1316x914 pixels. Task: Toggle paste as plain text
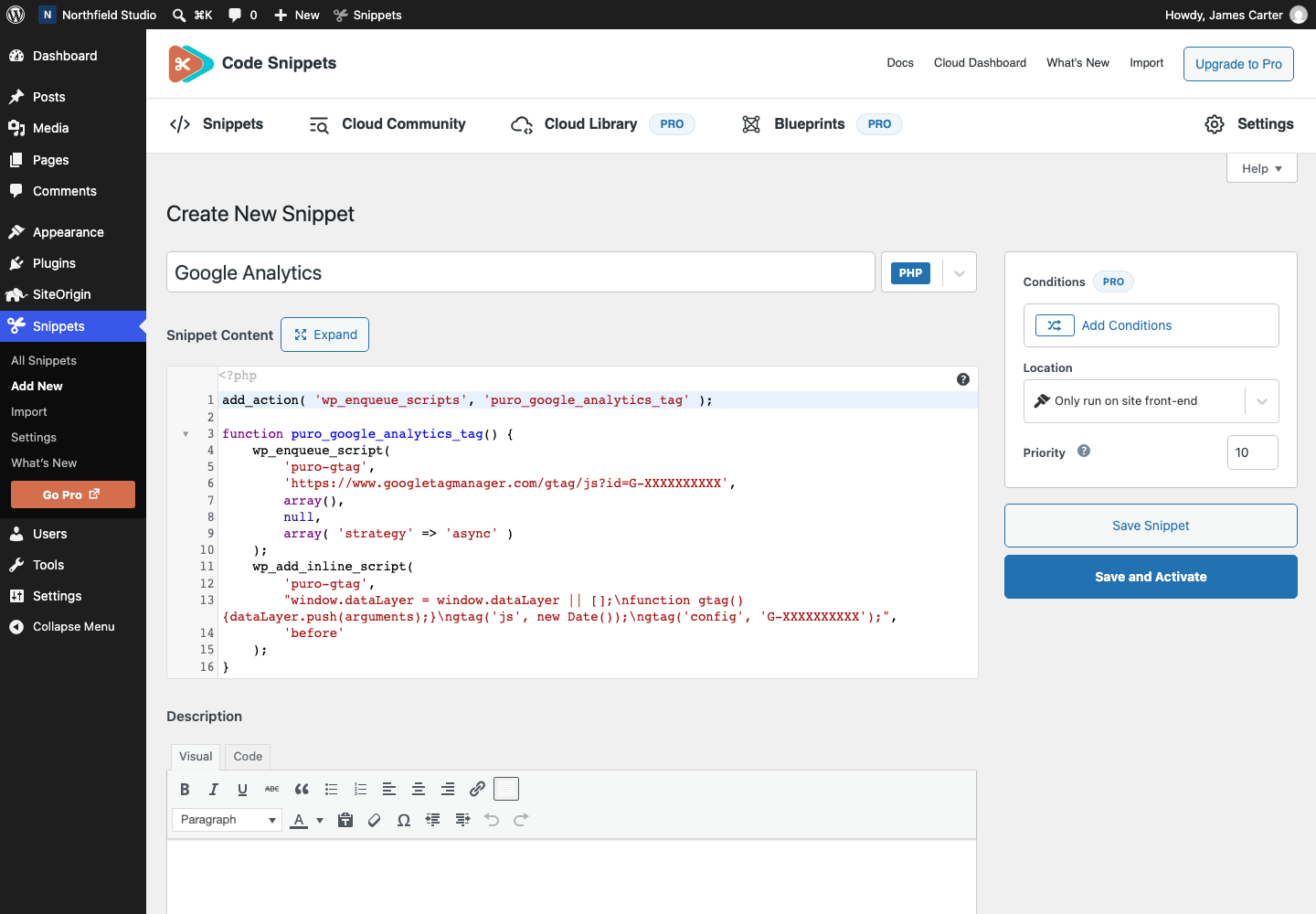tap(345, 820)
